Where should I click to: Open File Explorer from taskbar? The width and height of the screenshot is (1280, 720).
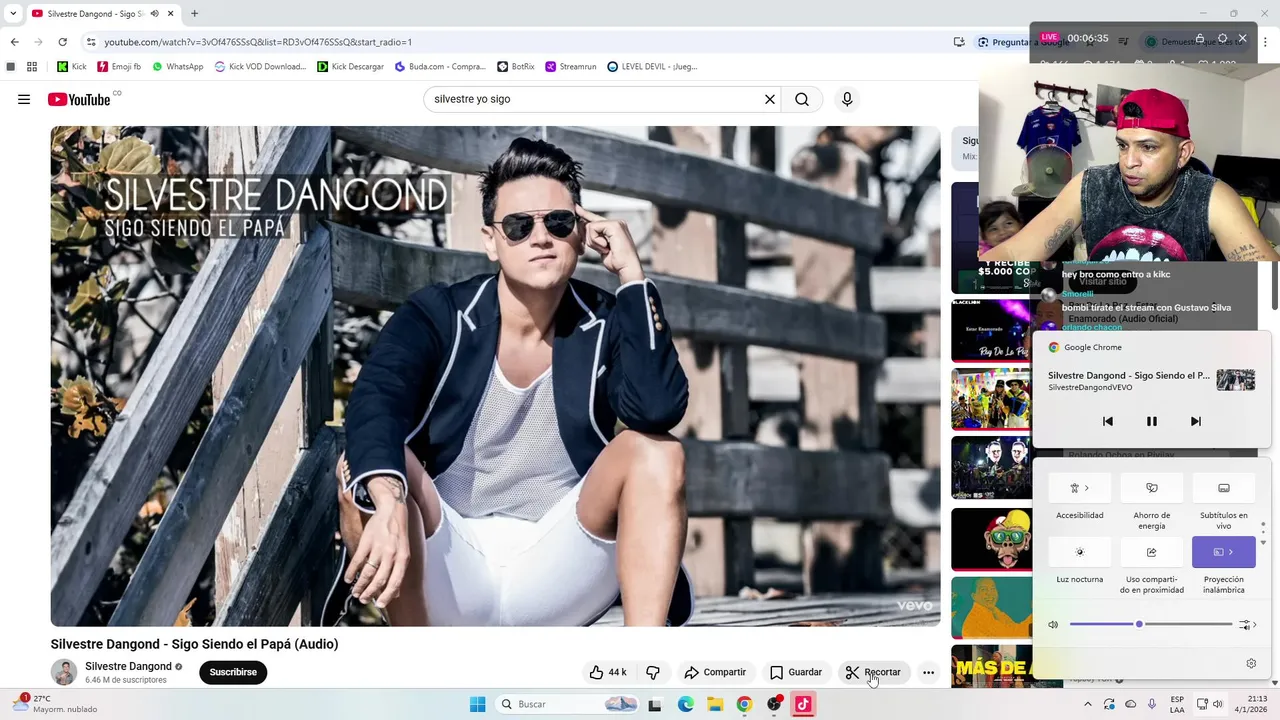(715, 704)
